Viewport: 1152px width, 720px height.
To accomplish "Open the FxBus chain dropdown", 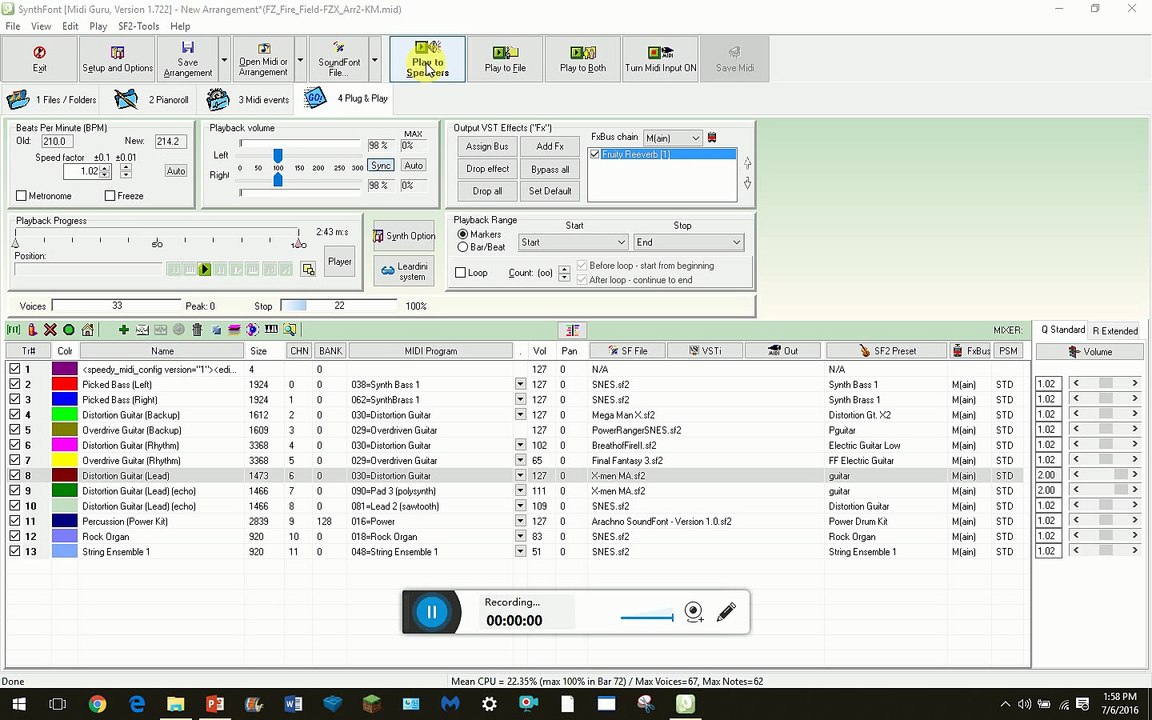I will [x=695, y=138].
